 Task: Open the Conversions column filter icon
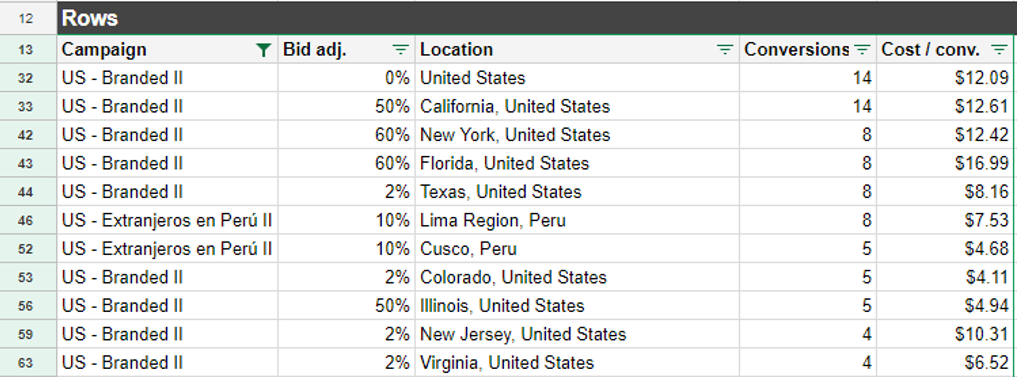pos(862,50)
